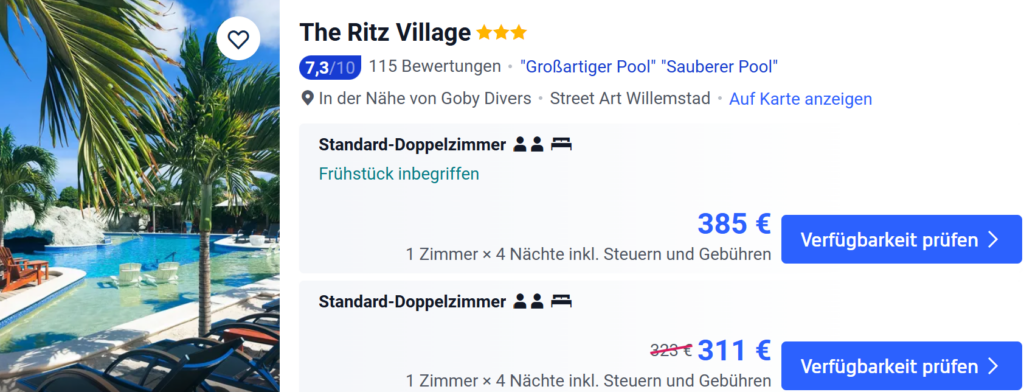Open 'Auf Karte anzeigen' map link

click(x=801, y=99)
